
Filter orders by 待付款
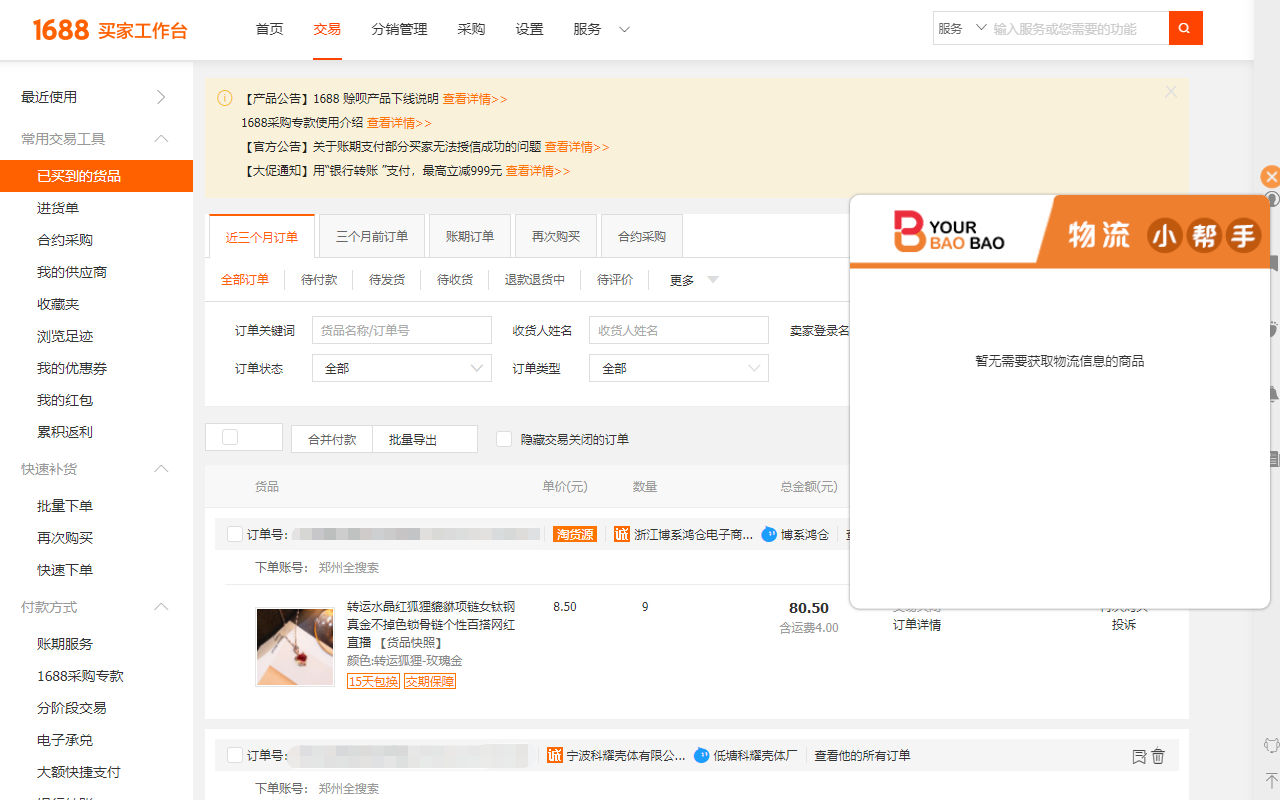[x=319, y=280]
